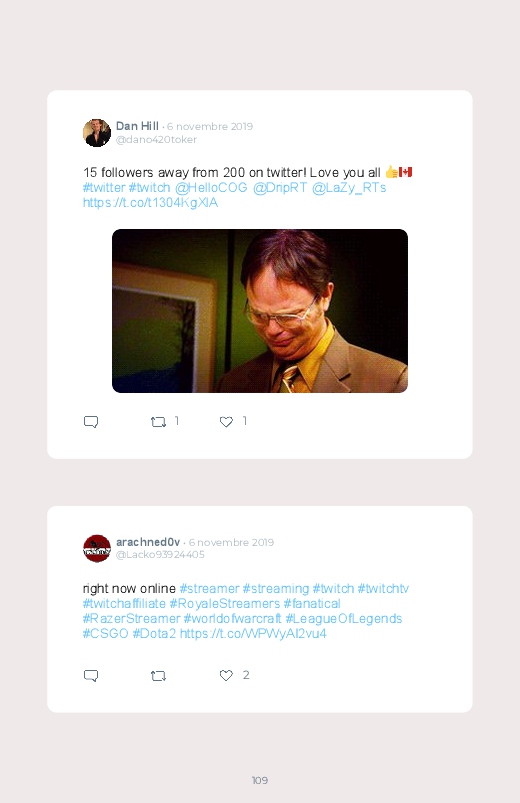The image size is (520, 803).
Task: Click the Dan Hill display name
Action: coord(137,126)
